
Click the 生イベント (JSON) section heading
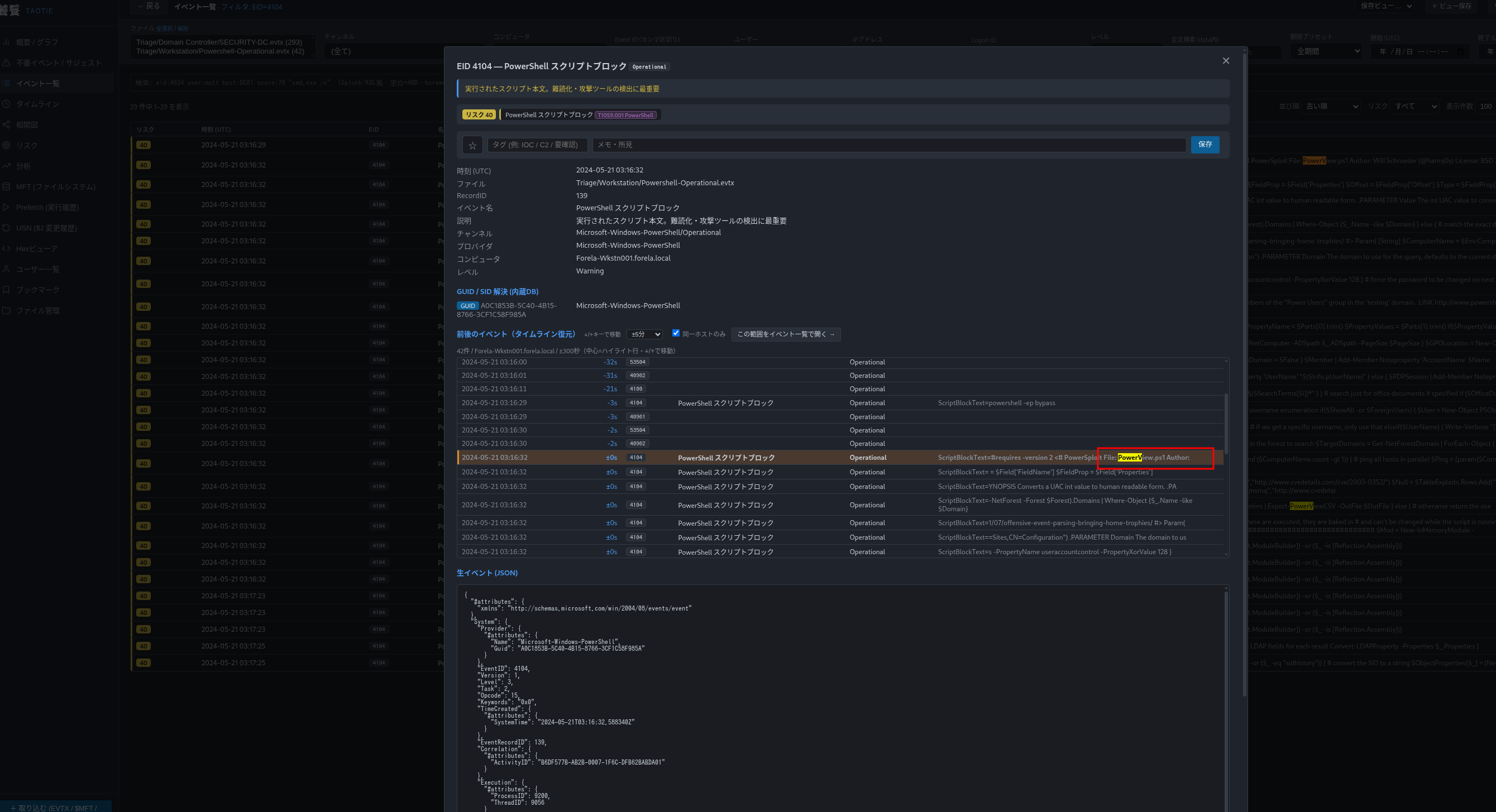click(487, 573)
